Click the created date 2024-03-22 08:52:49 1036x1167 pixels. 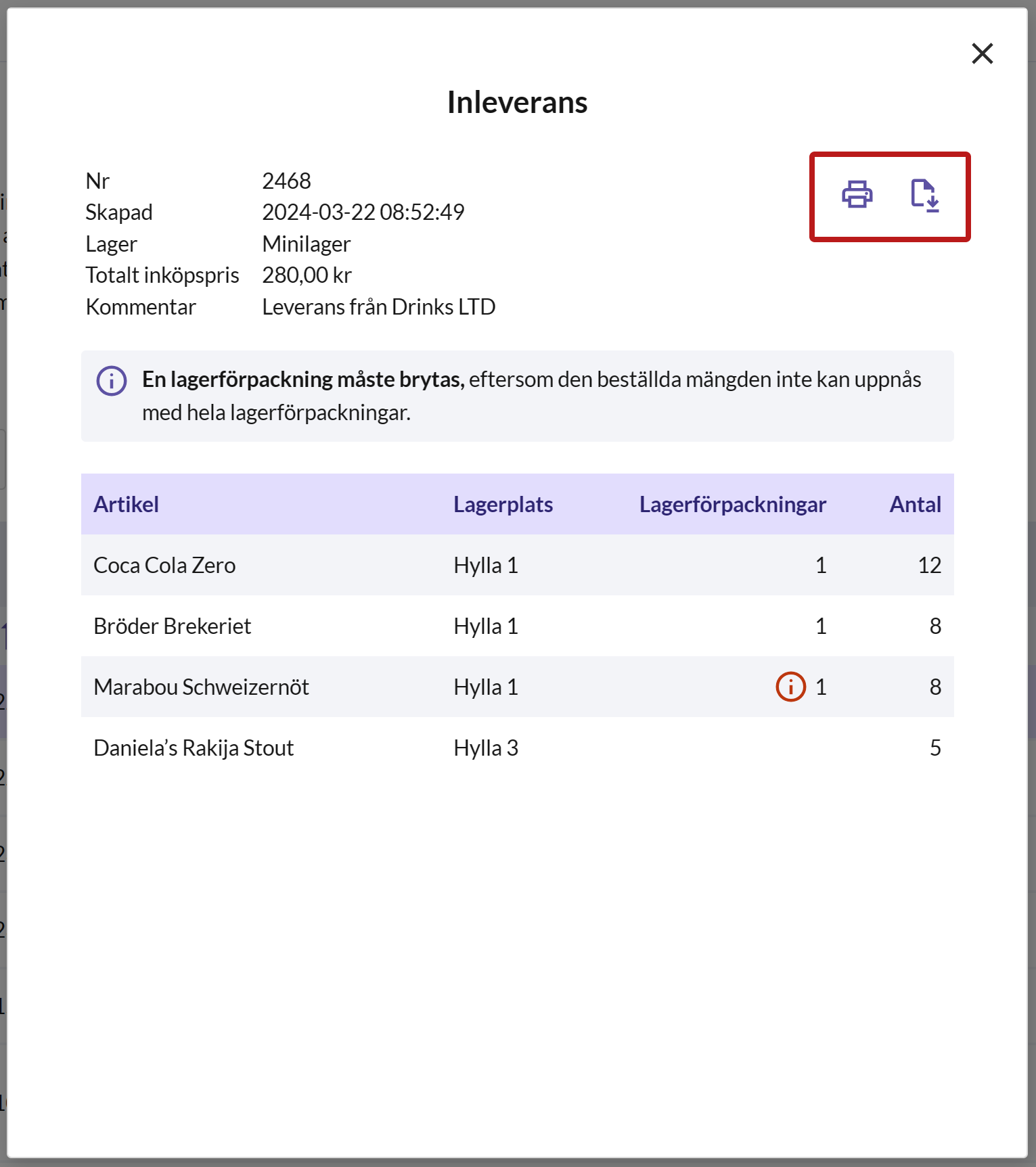[x=363, y=212]
